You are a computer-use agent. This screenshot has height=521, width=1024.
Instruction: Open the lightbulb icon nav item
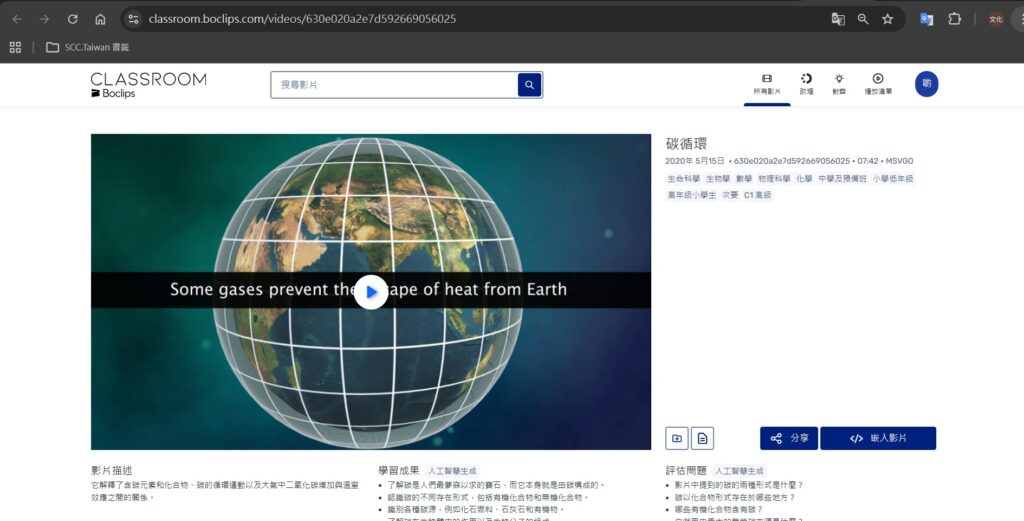[838, 84]
